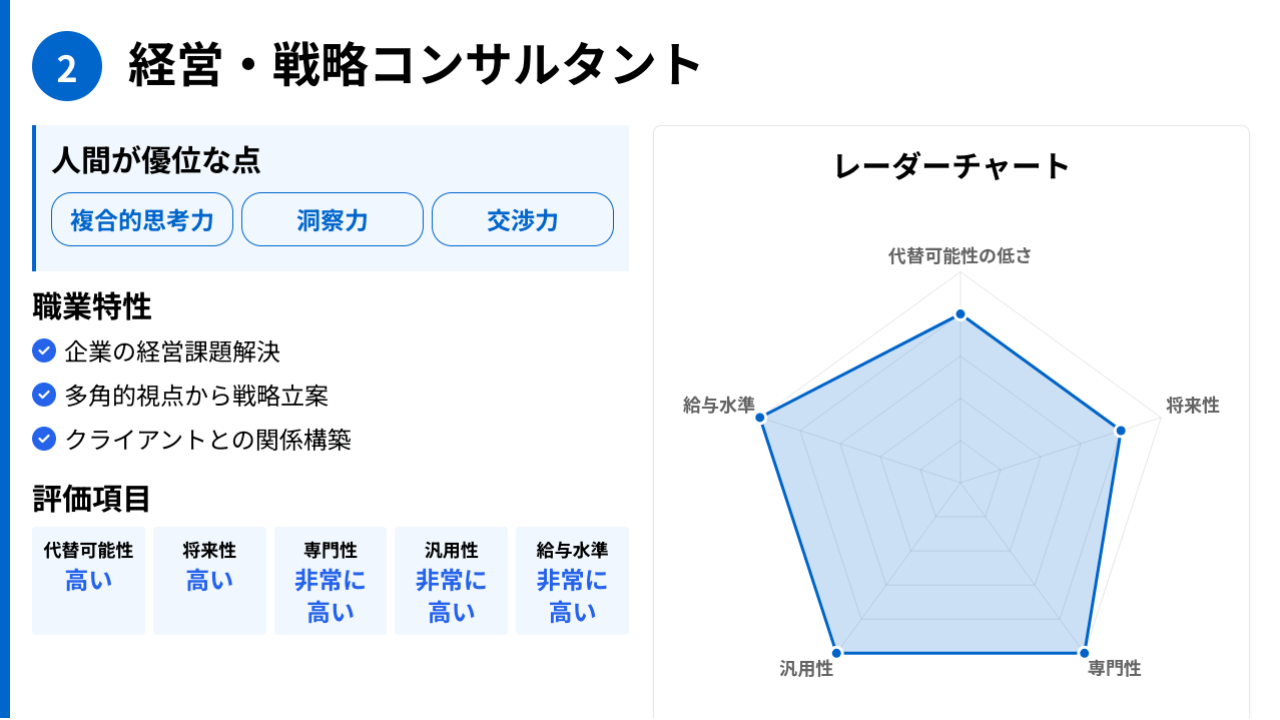Click the 給与水準 rating card

pyautogui.click(x=572, y=581)
